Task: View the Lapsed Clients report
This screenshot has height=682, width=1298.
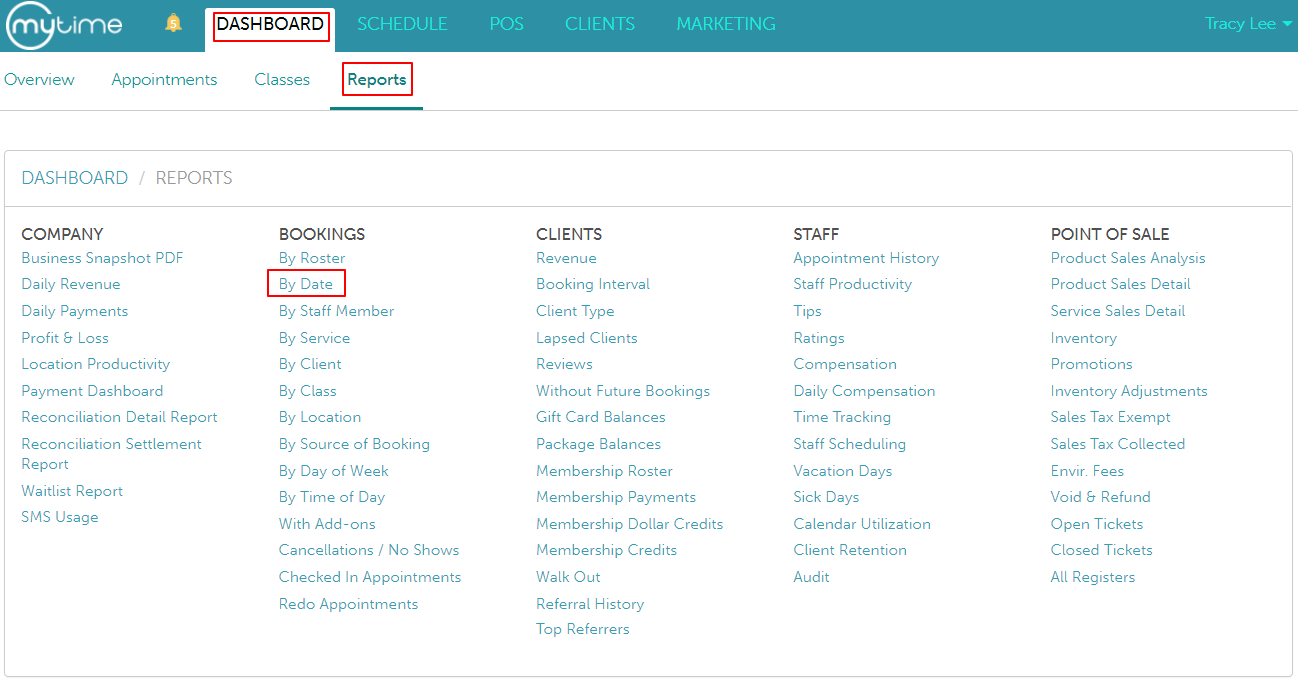Action: (587, 338)
